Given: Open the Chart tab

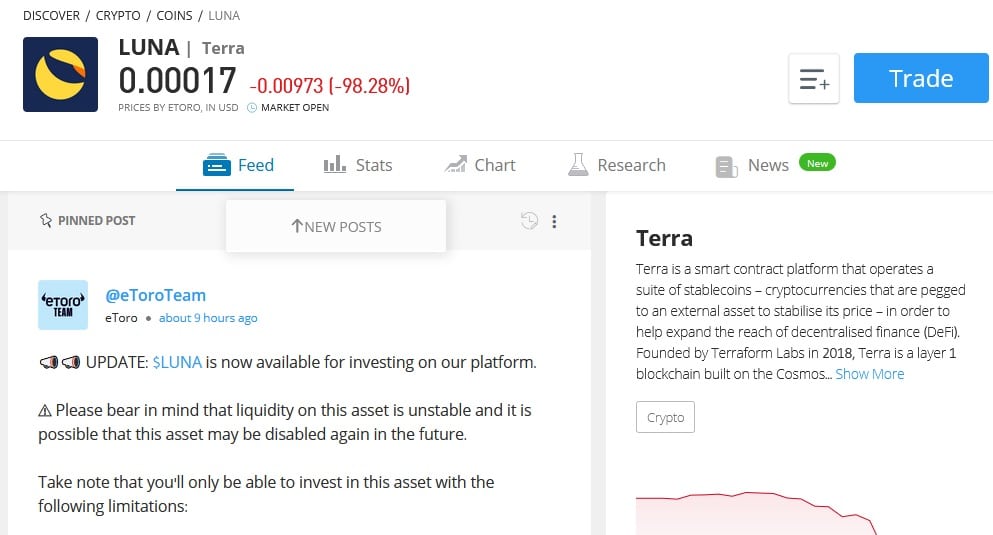Looking at the screenshot, I should pyautogui.click(x=480, y=165).
